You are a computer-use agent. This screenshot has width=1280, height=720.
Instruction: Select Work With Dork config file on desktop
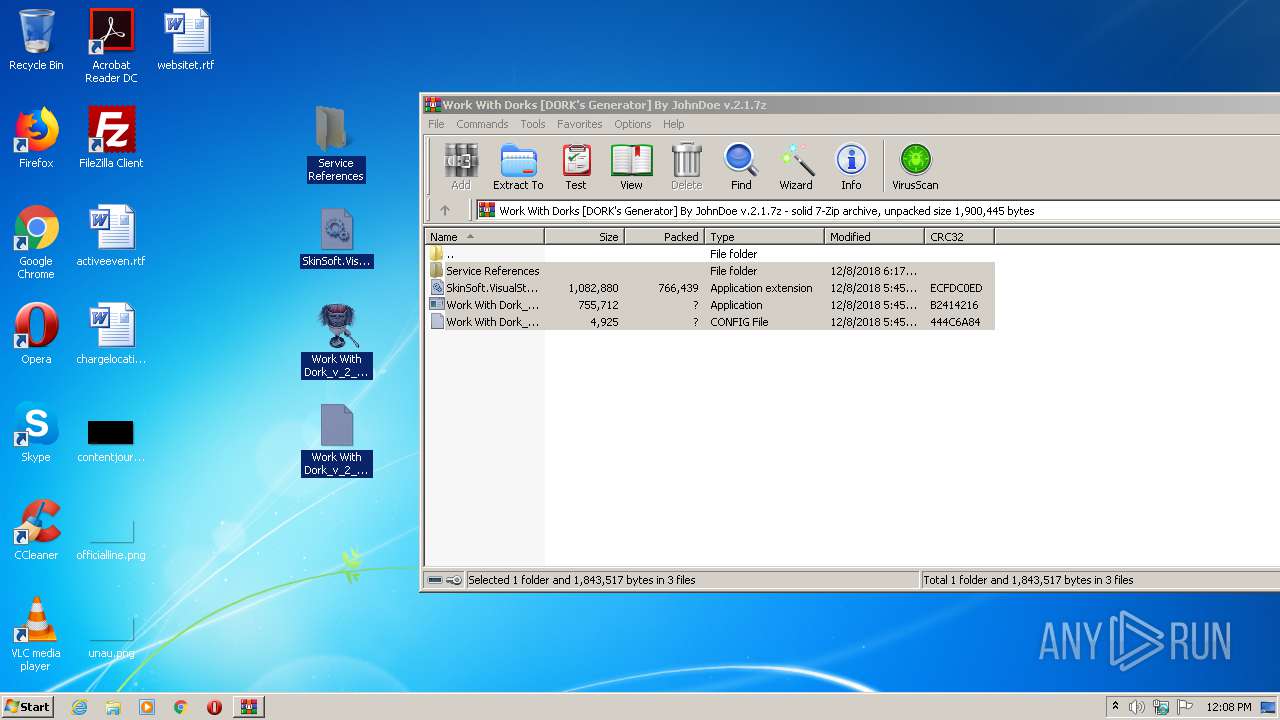(x=337, y=440)
